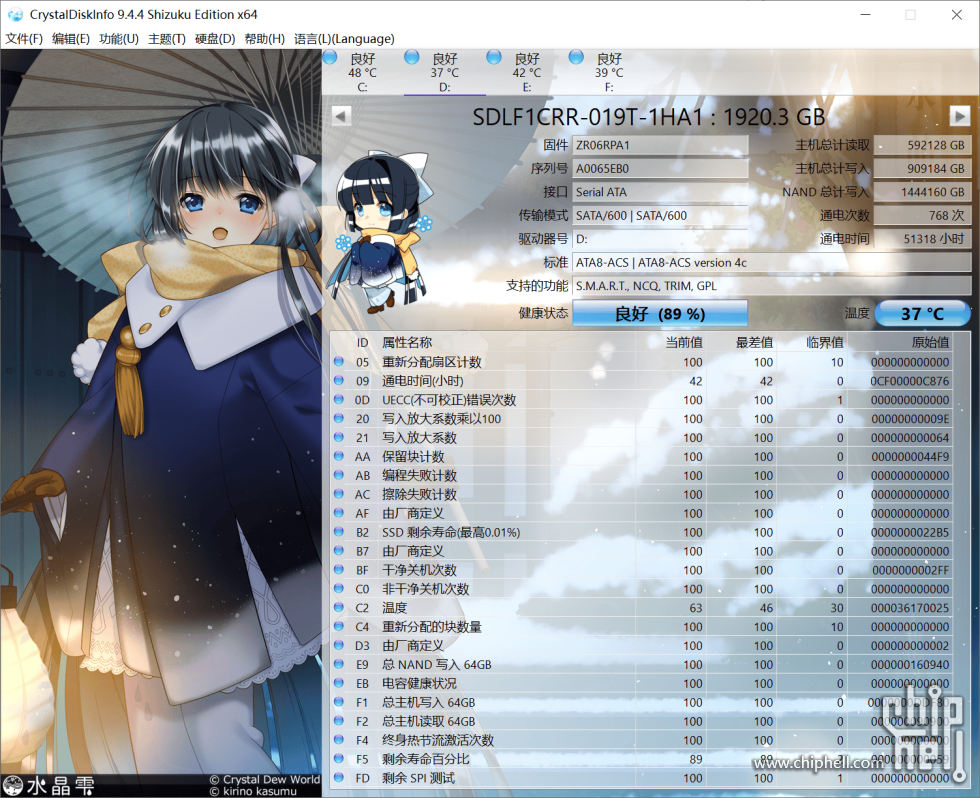Click host total reads value 592128 GB

point(922,145)
